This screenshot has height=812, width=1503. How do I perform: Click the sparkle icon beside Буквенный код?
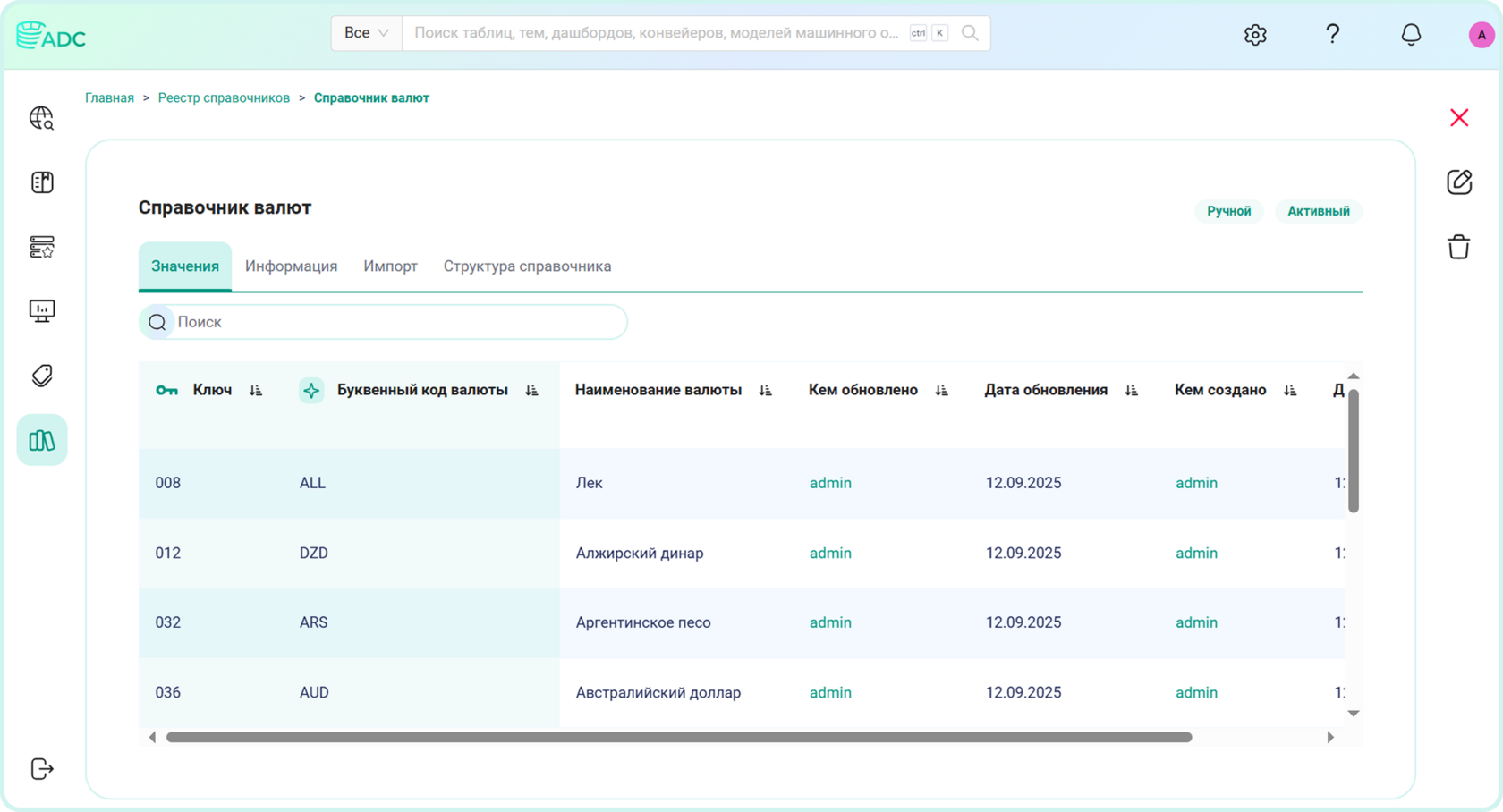311,391
